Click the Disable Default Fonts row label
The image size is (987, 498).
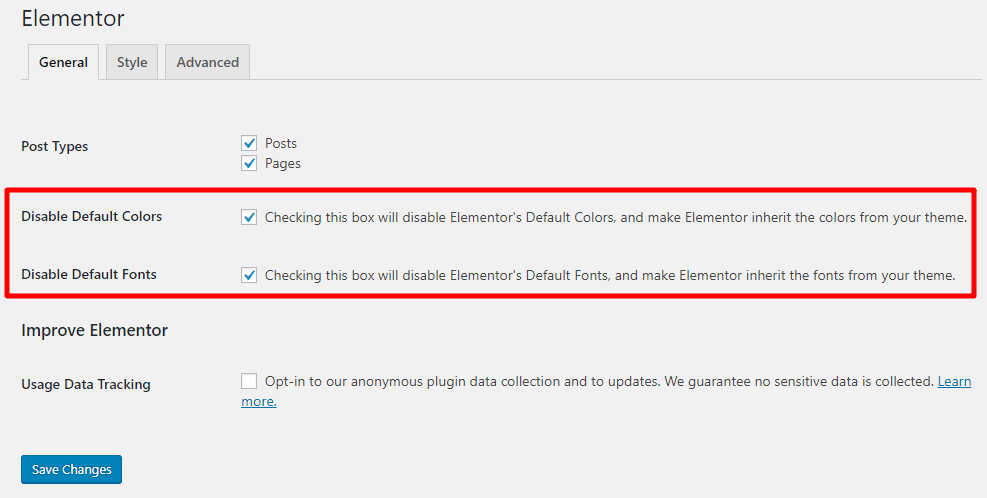click(89, 274)
